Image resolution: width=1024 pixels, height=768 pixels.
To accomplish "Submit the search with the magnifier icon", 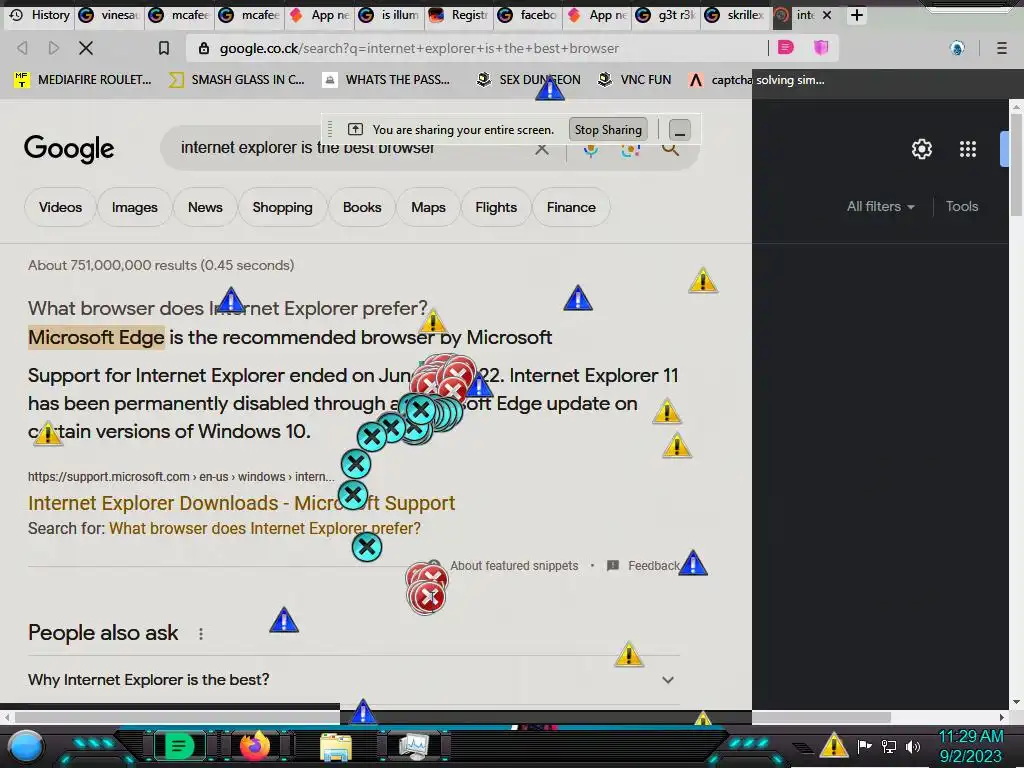I will point(670,149).
